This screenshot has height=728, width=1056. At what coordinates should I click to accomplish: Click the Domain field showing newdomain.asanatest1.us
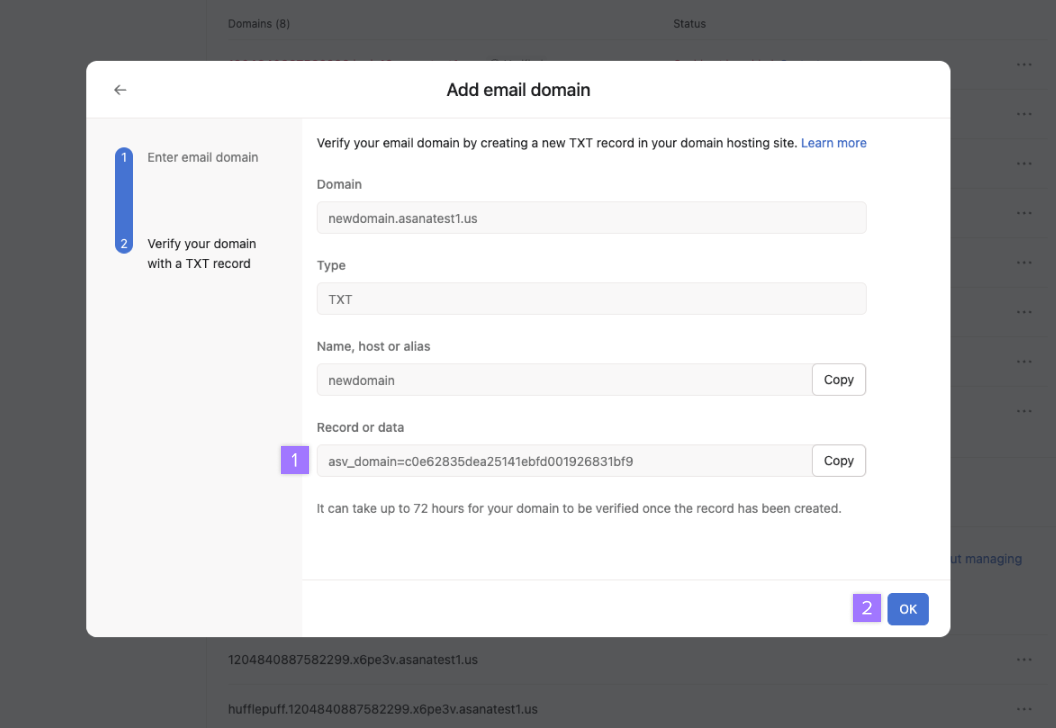[x=590, y=218]
